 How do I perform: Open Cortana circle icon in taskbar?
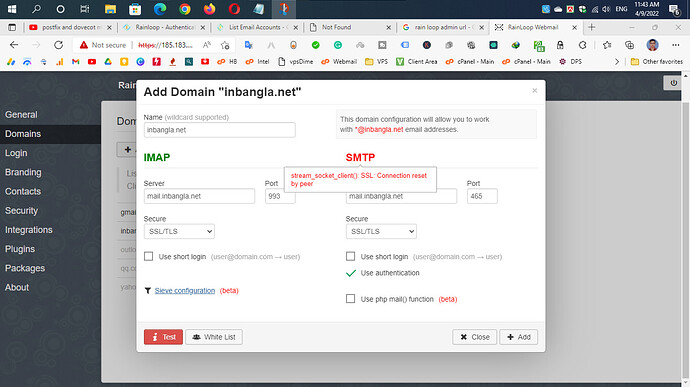coord(61,9)
